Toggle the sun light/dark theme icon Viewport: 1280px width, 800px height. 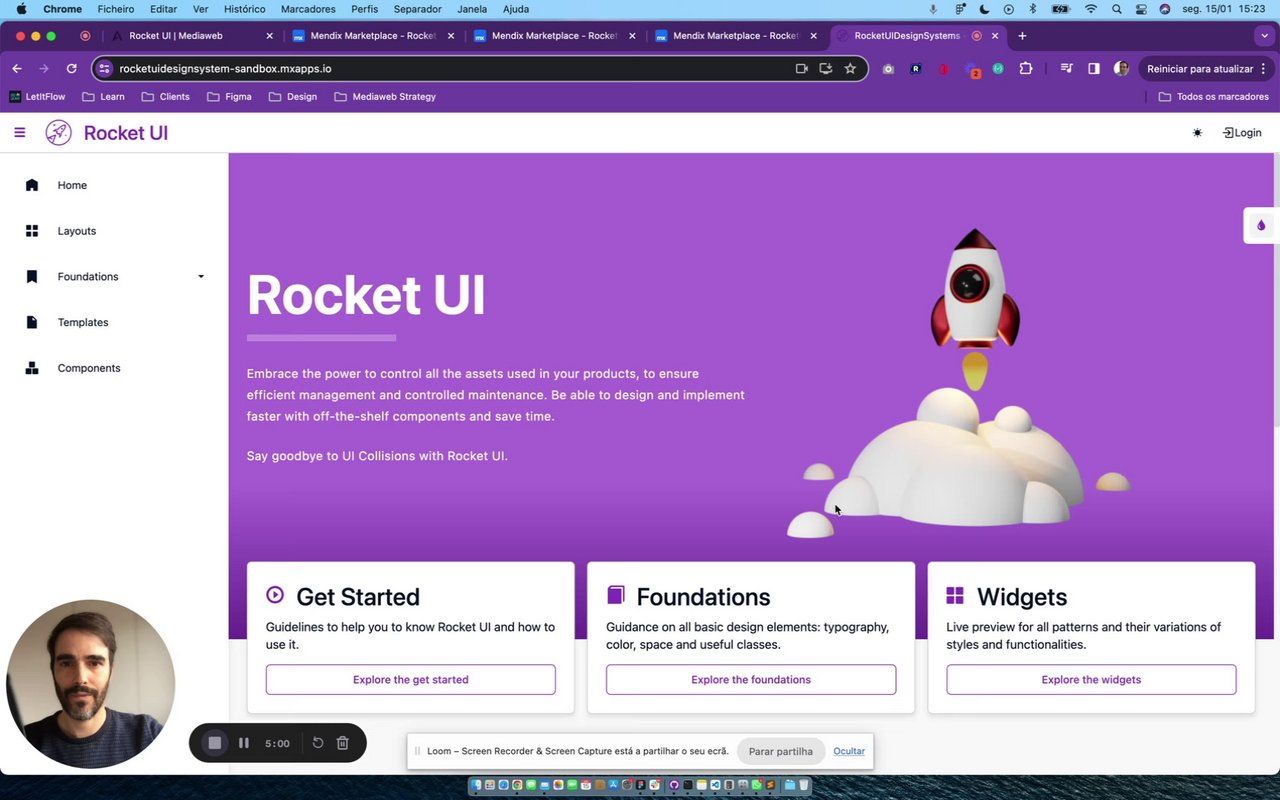[x=1197, y=133]
